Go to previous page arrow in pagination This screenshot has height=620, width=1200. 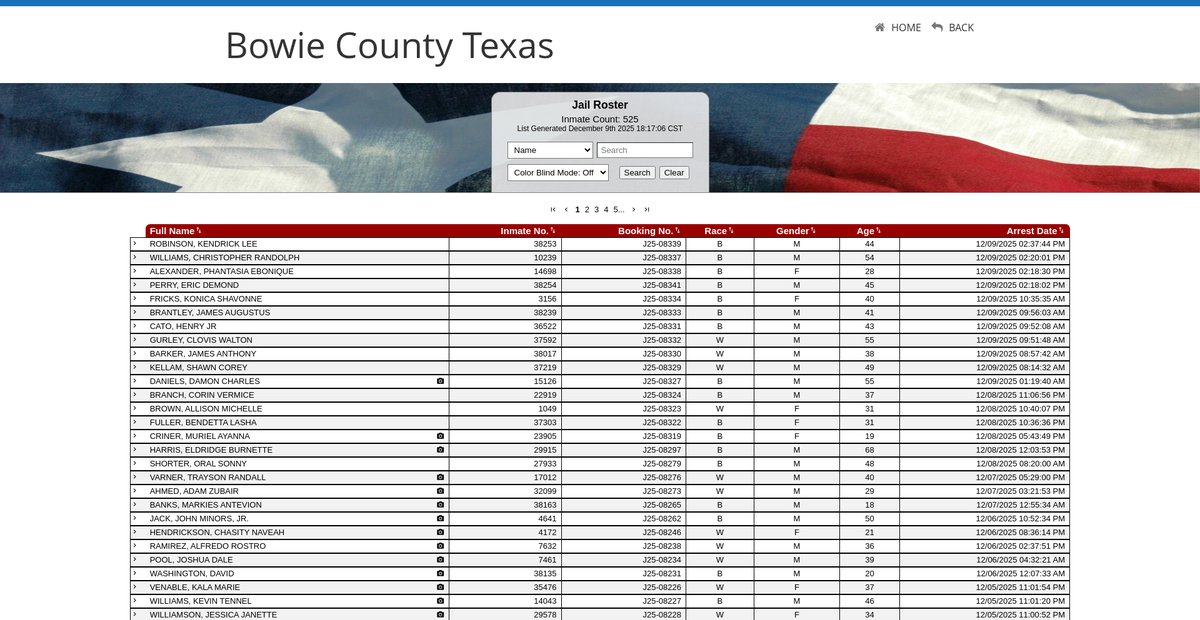click(566, 210)
